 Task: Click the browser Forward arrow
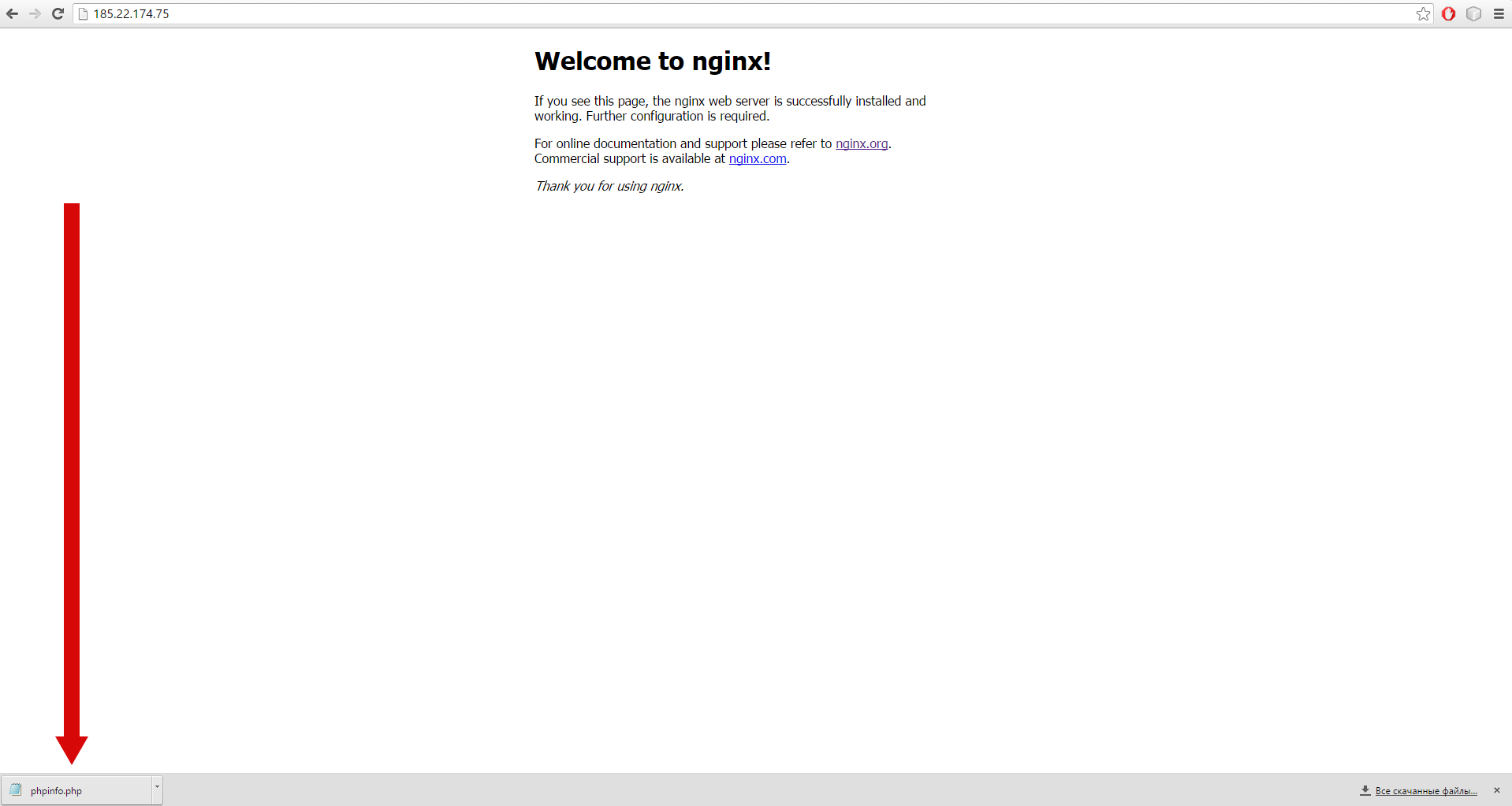(35, 13)
